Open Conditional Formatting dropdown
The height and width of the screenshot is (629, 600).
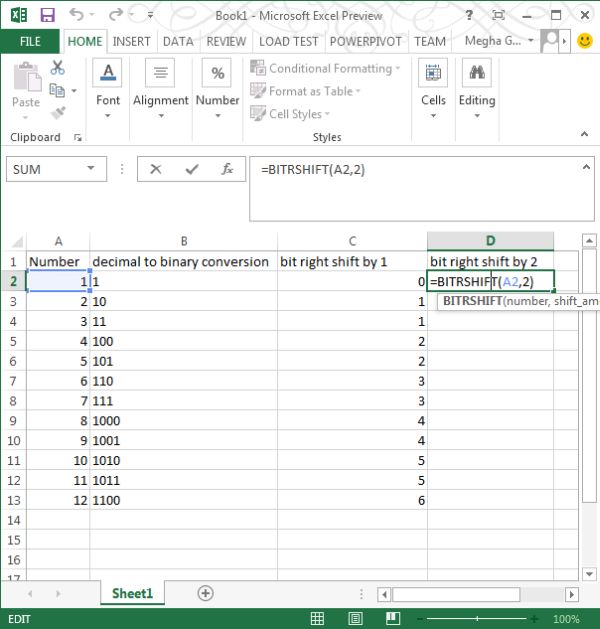point(325,68)
